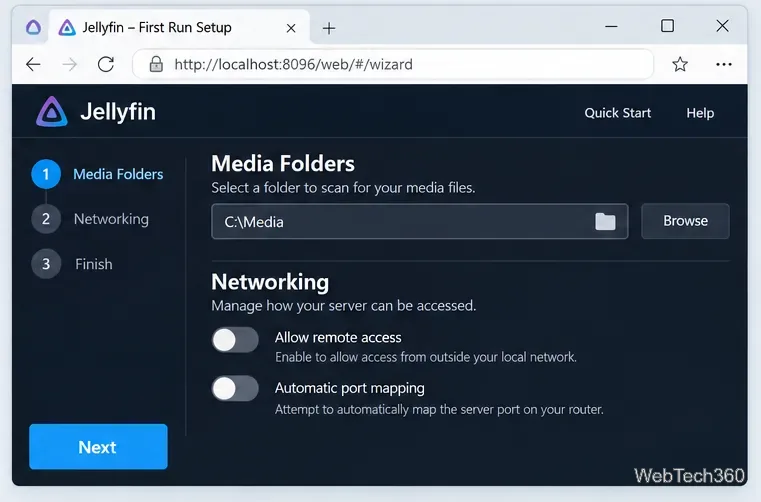Open the Help link in header
Viewport: 761px width, 502px height.
(x=700, y=113)
